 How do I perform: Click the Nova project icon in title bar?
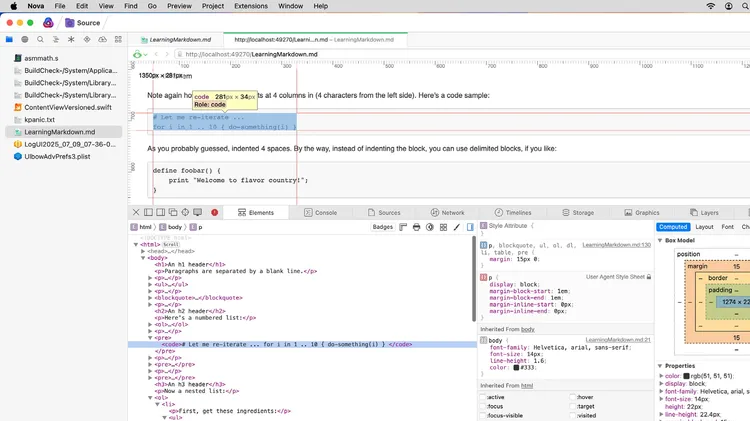point(48,22)
